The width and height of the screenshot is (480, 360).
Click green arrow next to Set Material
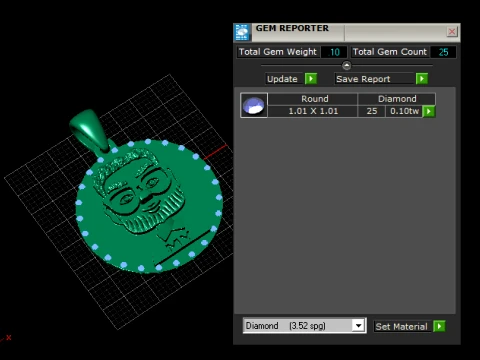(x=439, y=326)
